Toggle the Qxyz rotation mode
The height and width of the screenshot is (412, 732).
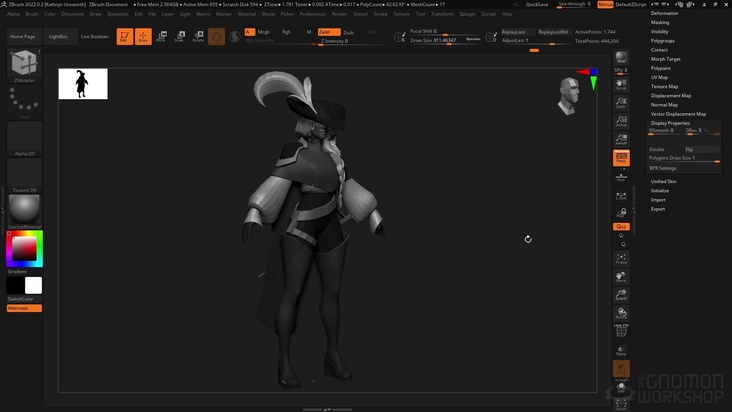click(x=621, y=226)
